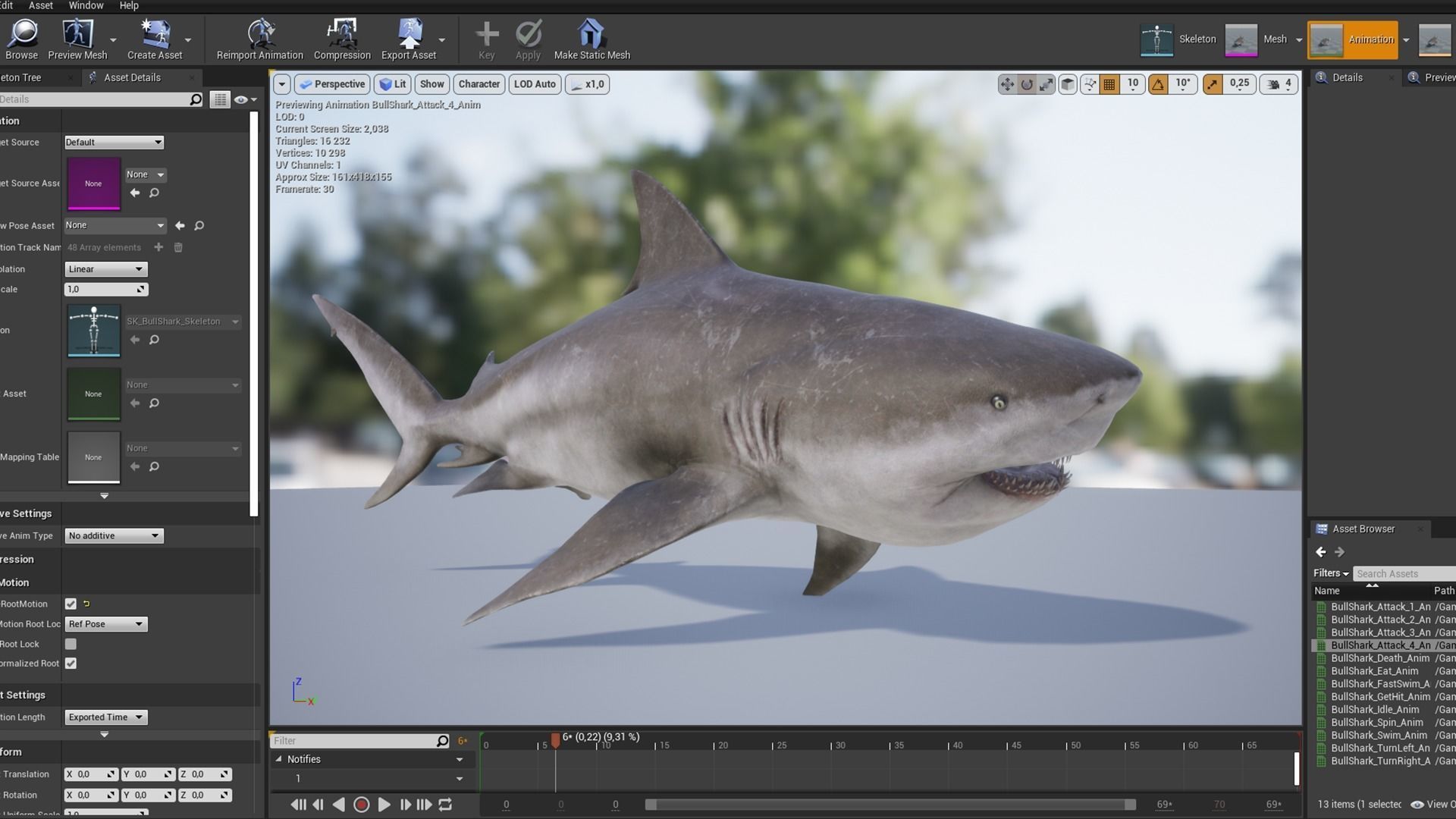Click the Show viewport button
The height and width of the screenshot is (819, 1456).
tap(431, 84)
